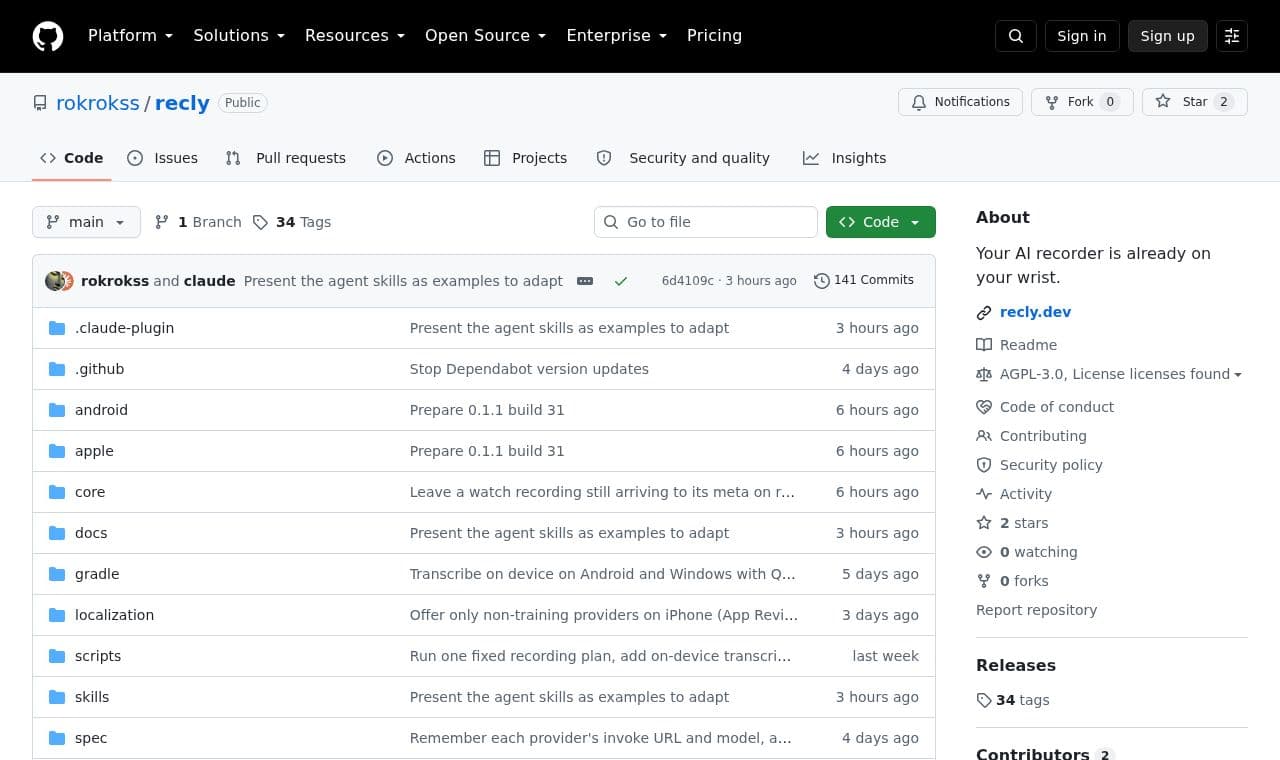Click the spec folder icon
The image size is (1280, 760).
pos(57,738)
